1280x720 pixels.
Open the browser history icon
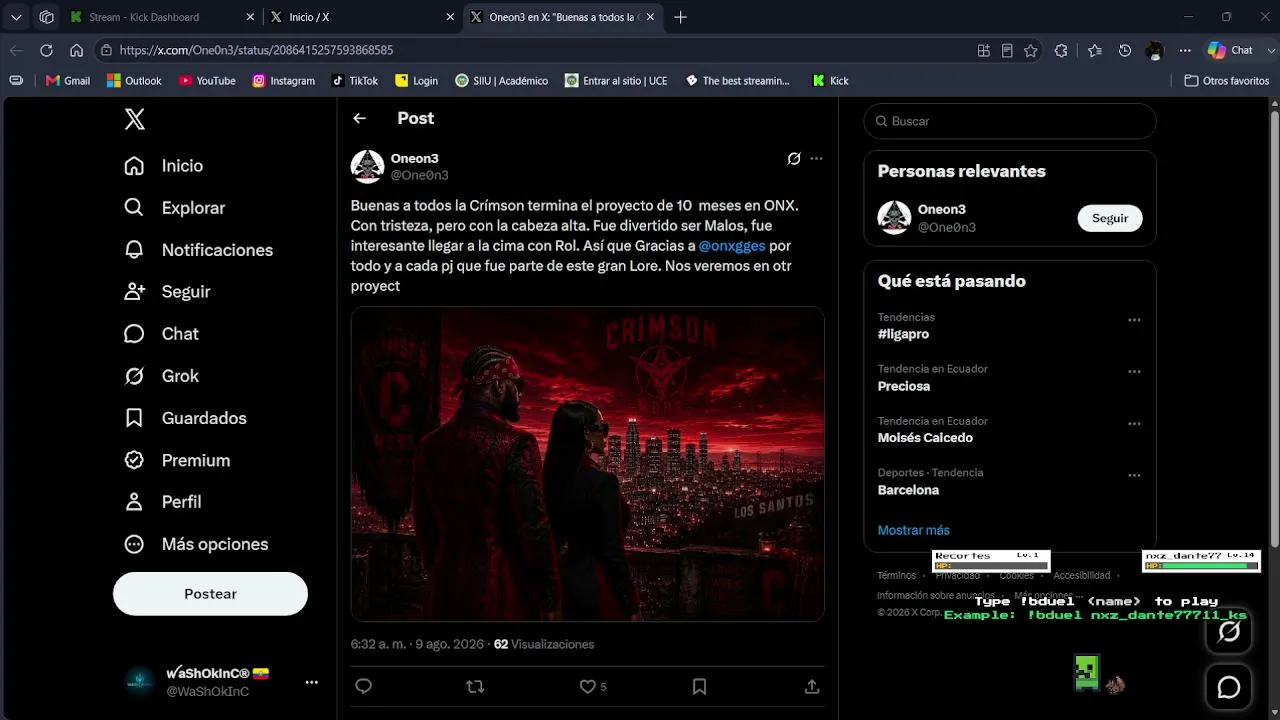pos(1125,50)
